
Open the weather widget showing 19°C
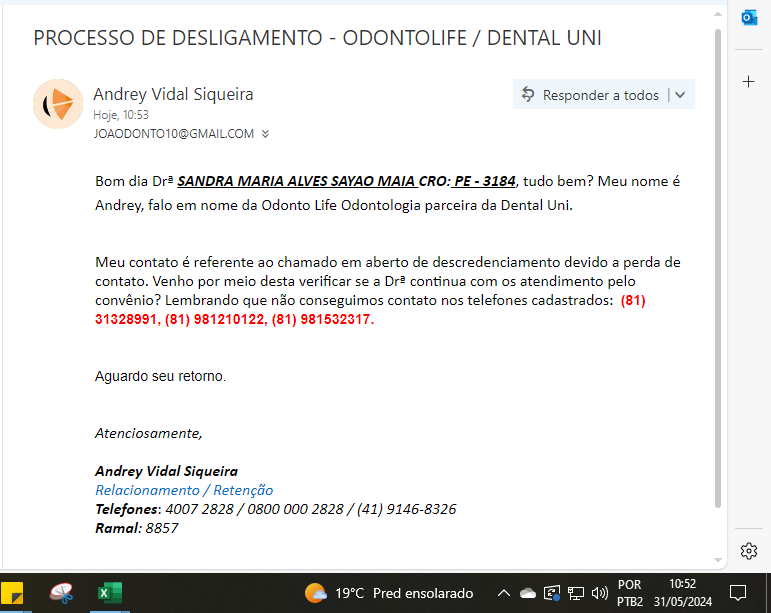[x=389, y=593]
